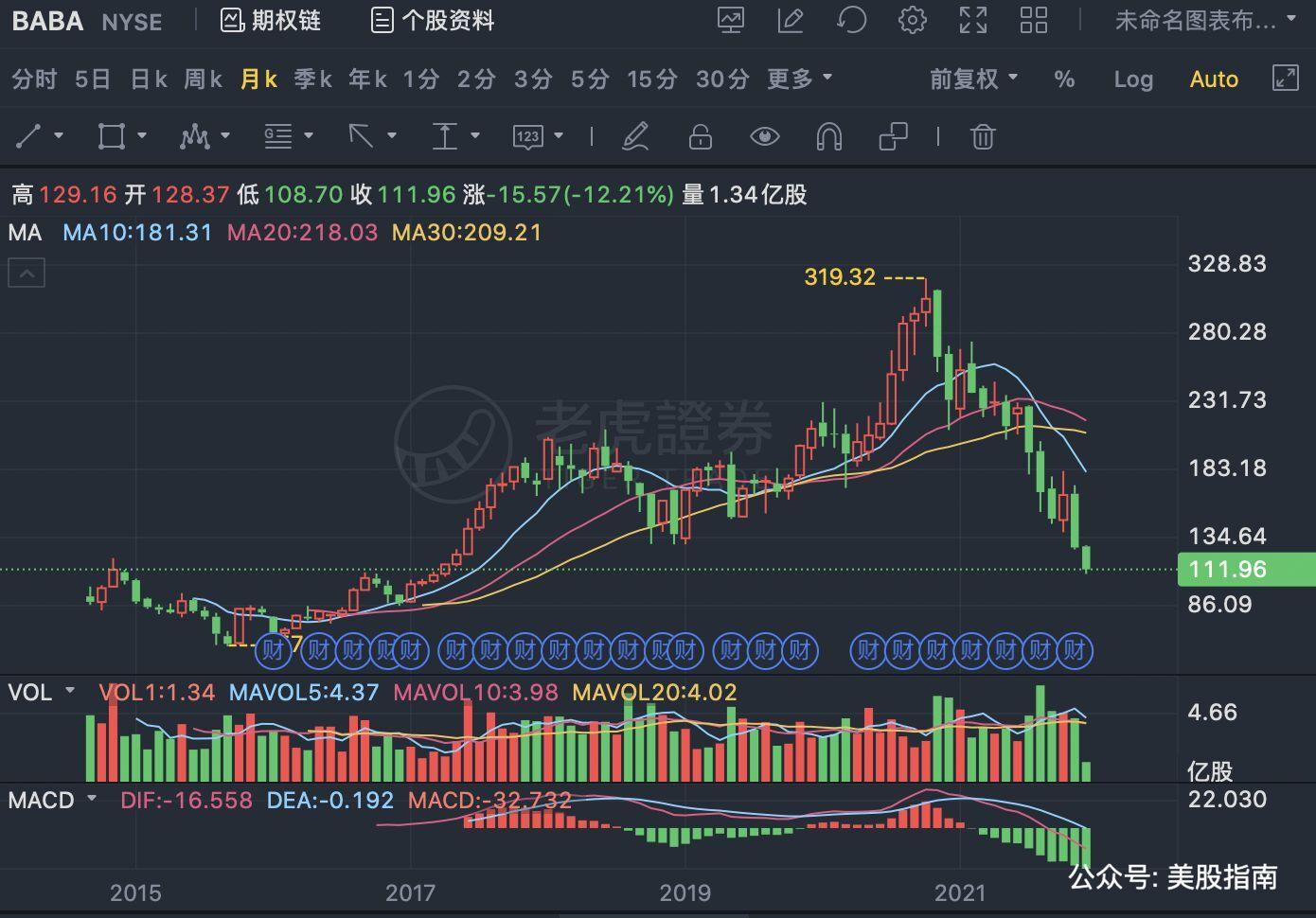This screenshot has width=1316, height=918.
Task: Click the MA20:218.03 legend value
Action: pos(302,233)
